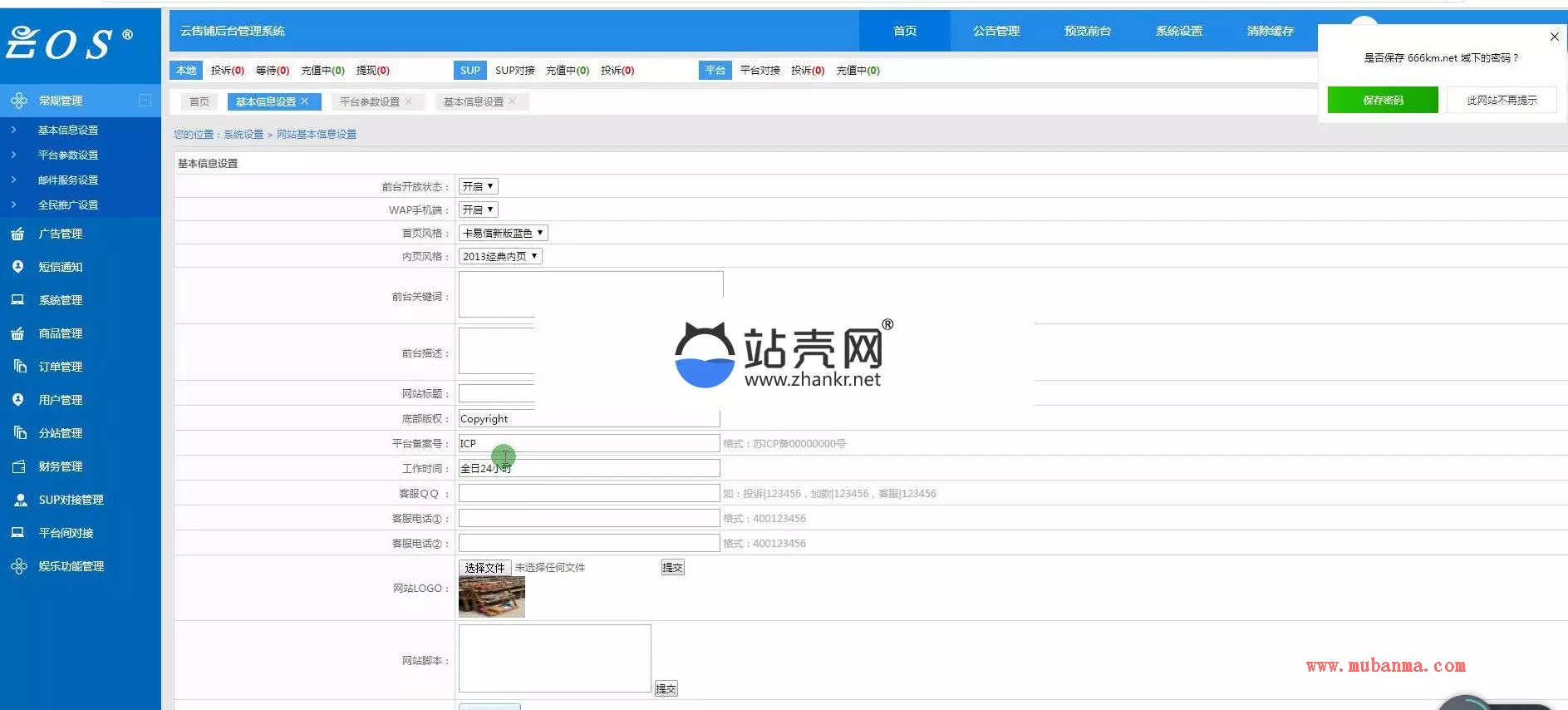The width and height of the screenshot is (1568, 710).
Task: Expand the 首页风格 style dropdown
Action: [x=503, y=234]
